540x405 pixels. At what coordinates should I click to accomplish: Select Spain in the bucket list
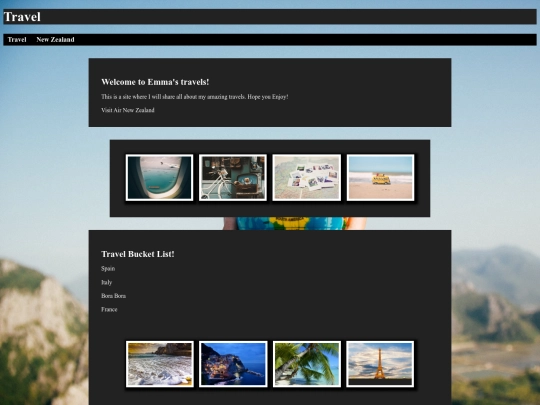(x=108, y=269)
